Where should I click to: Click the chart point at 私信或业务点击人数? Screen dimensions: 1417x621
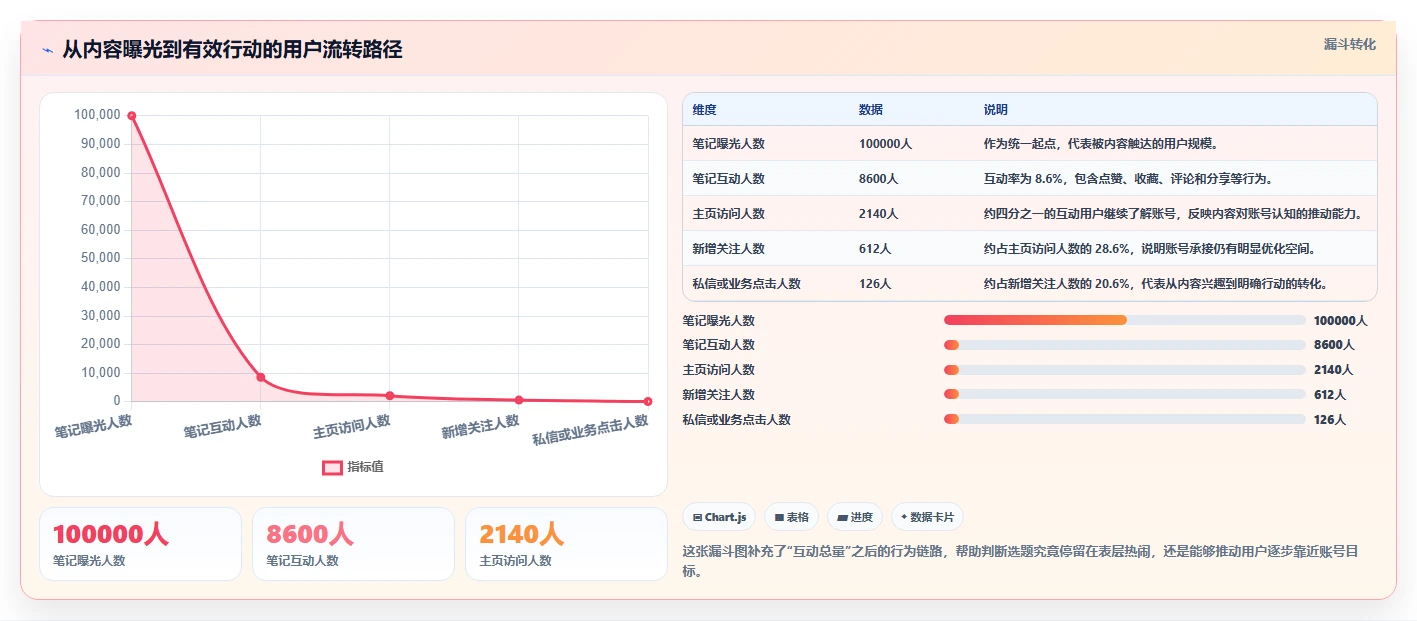(648, 401)
